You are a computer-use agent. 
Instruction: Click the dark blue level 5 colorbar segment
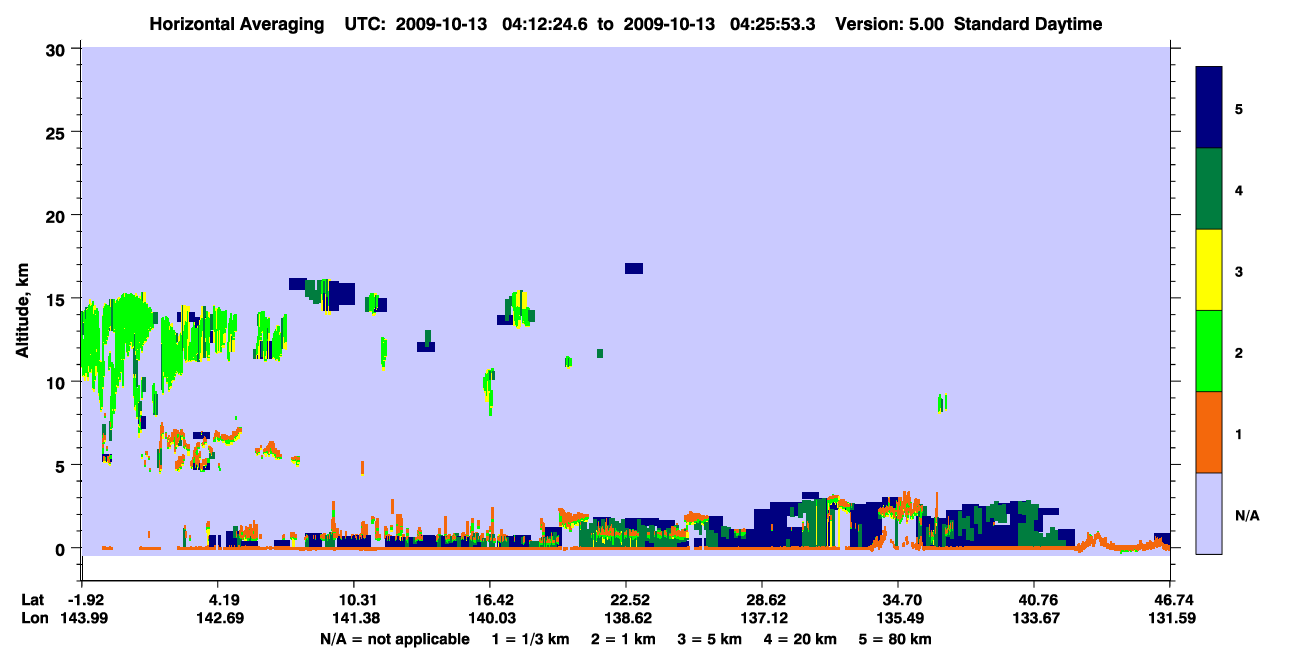coord(1209,107)
